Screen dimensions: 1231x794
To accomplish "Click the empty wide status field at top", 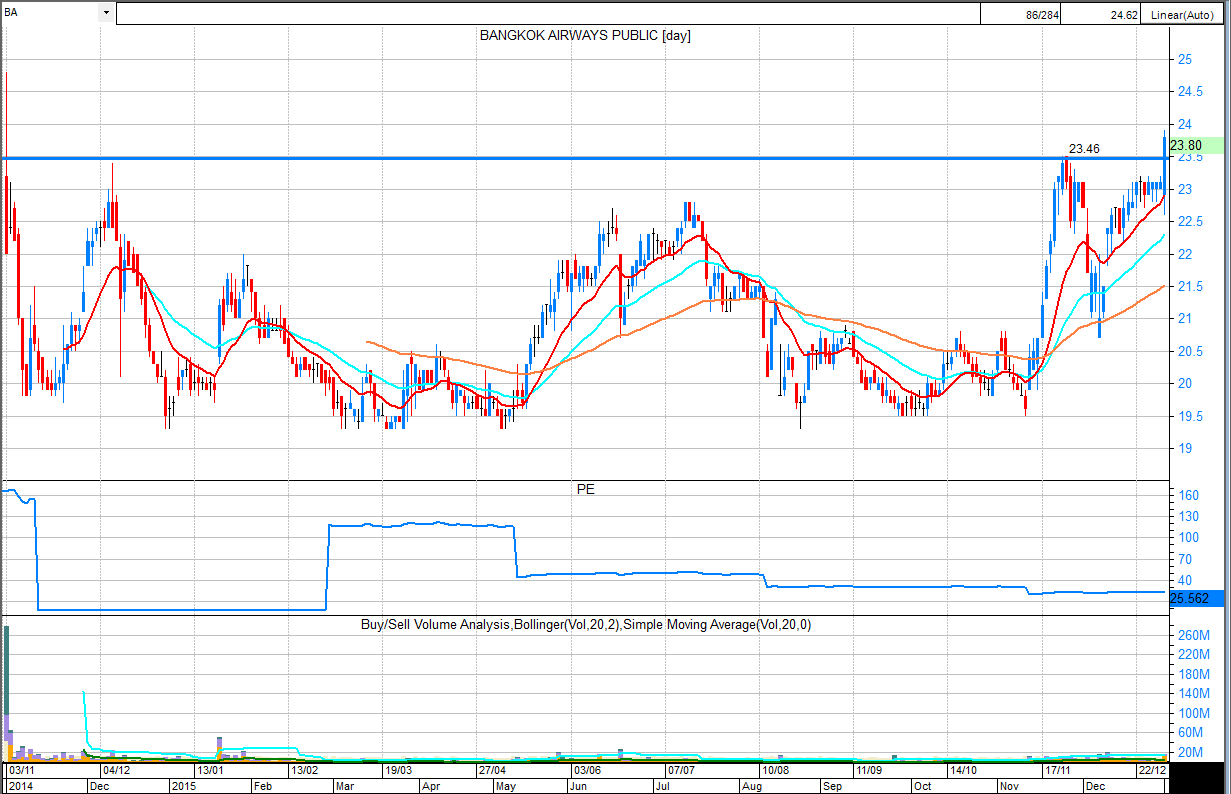I will [547, 14].
